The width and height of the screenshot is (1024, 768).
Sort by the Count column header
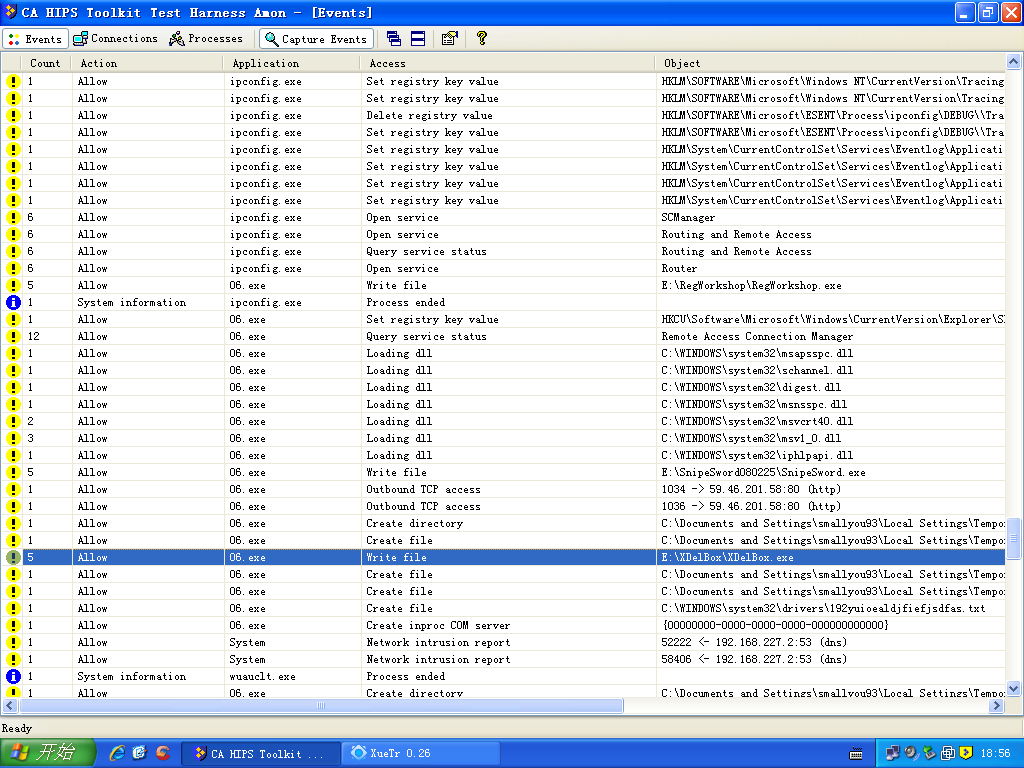pyautogui.click(x=45, y=63)
